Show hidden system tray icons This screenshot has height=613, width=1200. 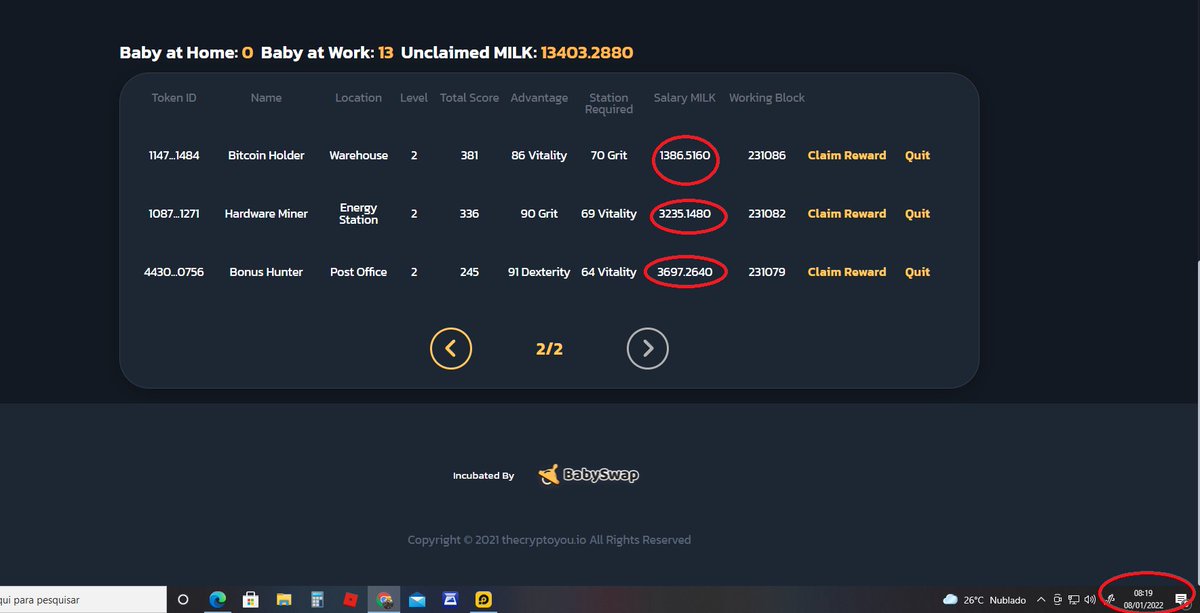[x=1041, y=600]
